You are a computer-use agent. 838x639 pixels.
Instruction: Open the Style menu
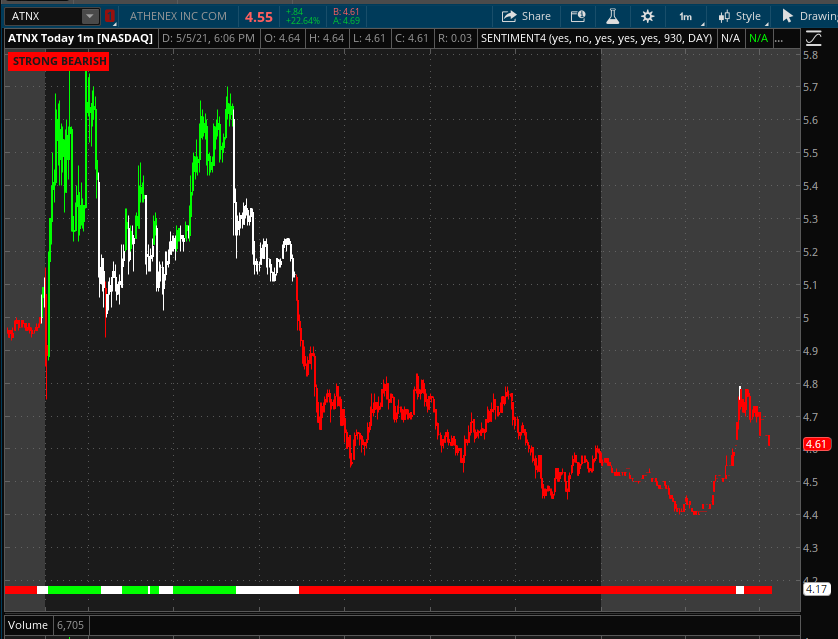[x=740, y=17]
